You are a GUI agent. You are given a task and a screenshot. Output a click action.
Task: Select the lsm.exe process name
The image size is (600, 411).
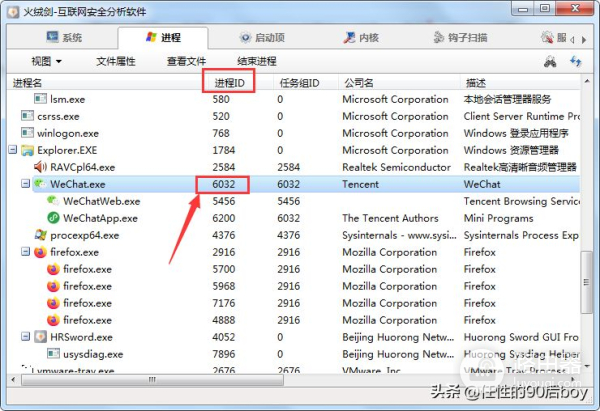67,99
